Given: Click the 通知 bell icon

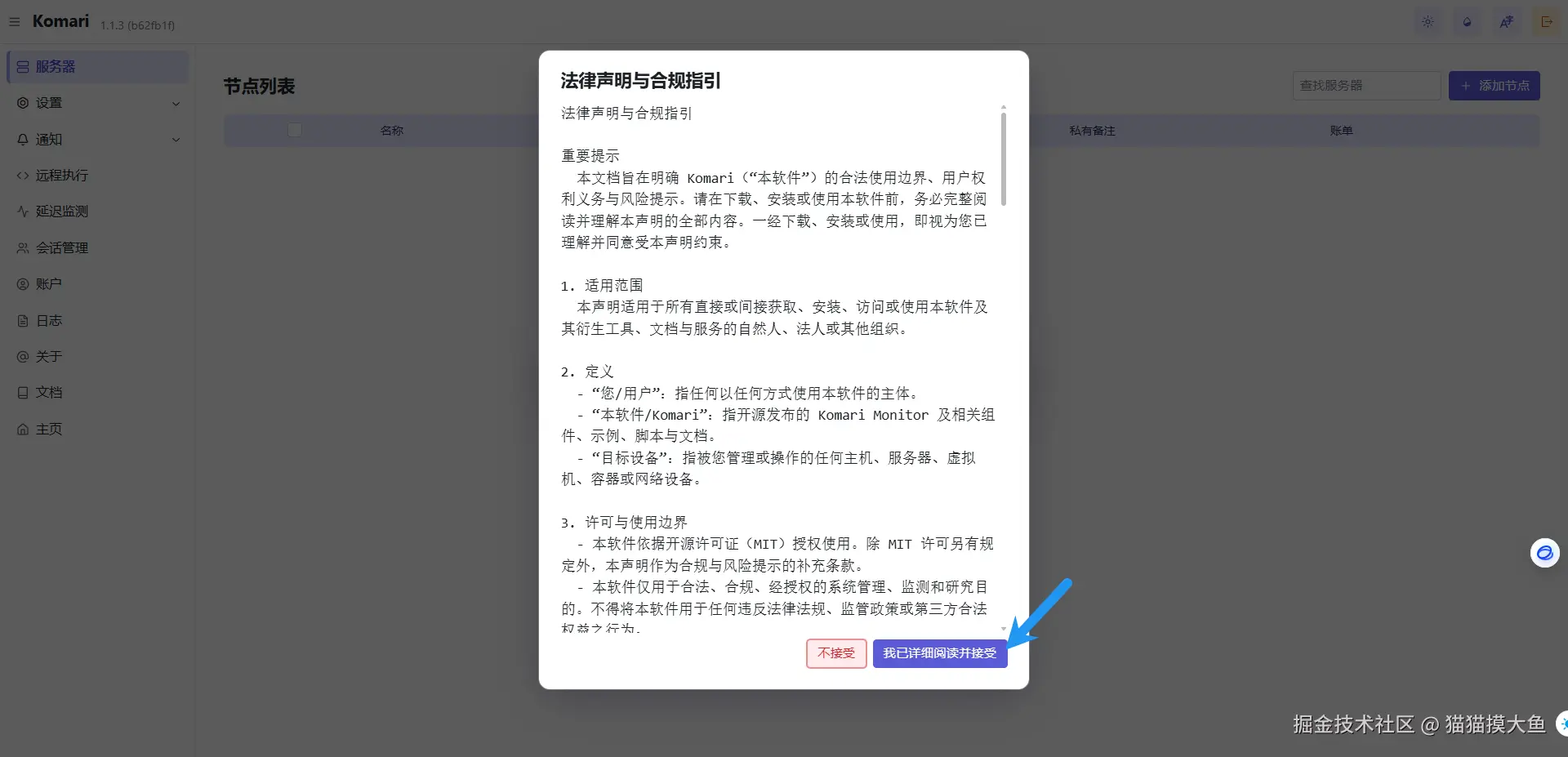Looking at the screenshot, I should (23, 140).
